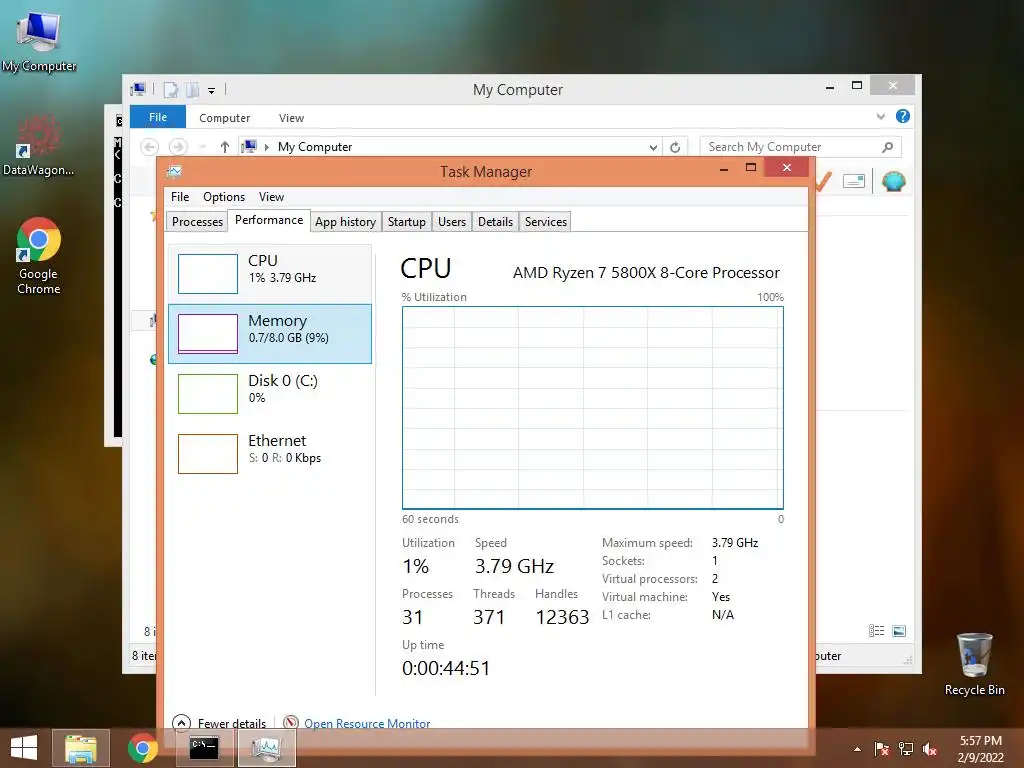The width and height of the screenshot is (1024, 768).
Task: Open Help in My Computer window
Action: (903, 116)
